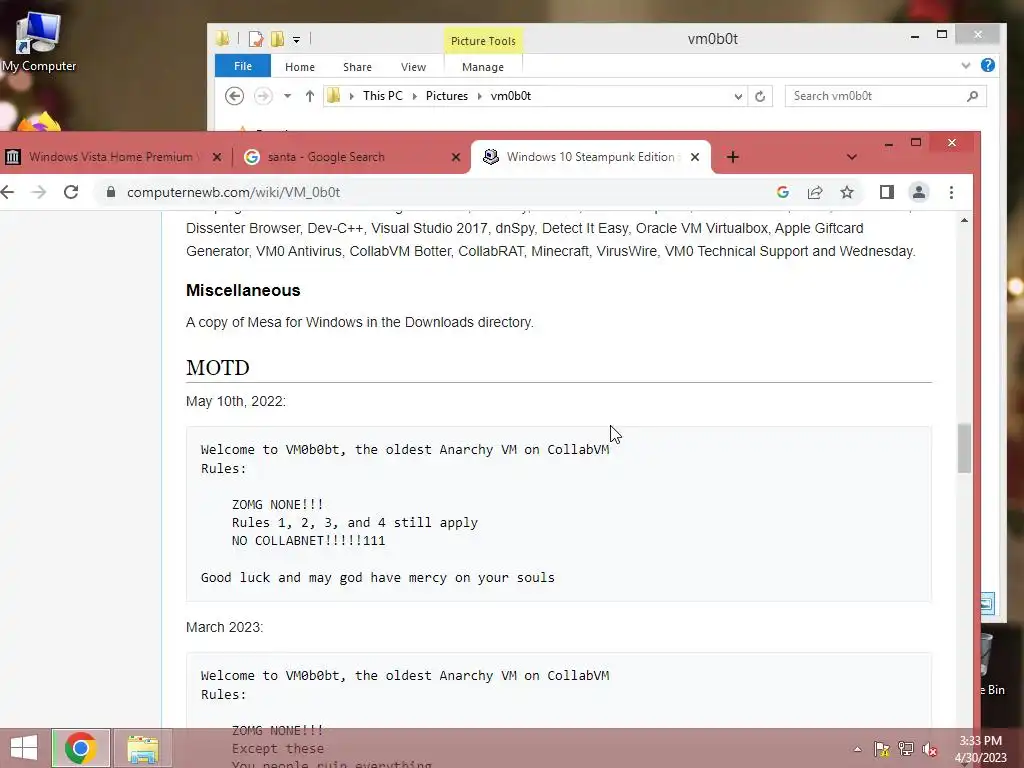The width and height of the screenshot is (1024, 768).
Task: Click the Chrome address bar URL
Action: pos(233,193)
